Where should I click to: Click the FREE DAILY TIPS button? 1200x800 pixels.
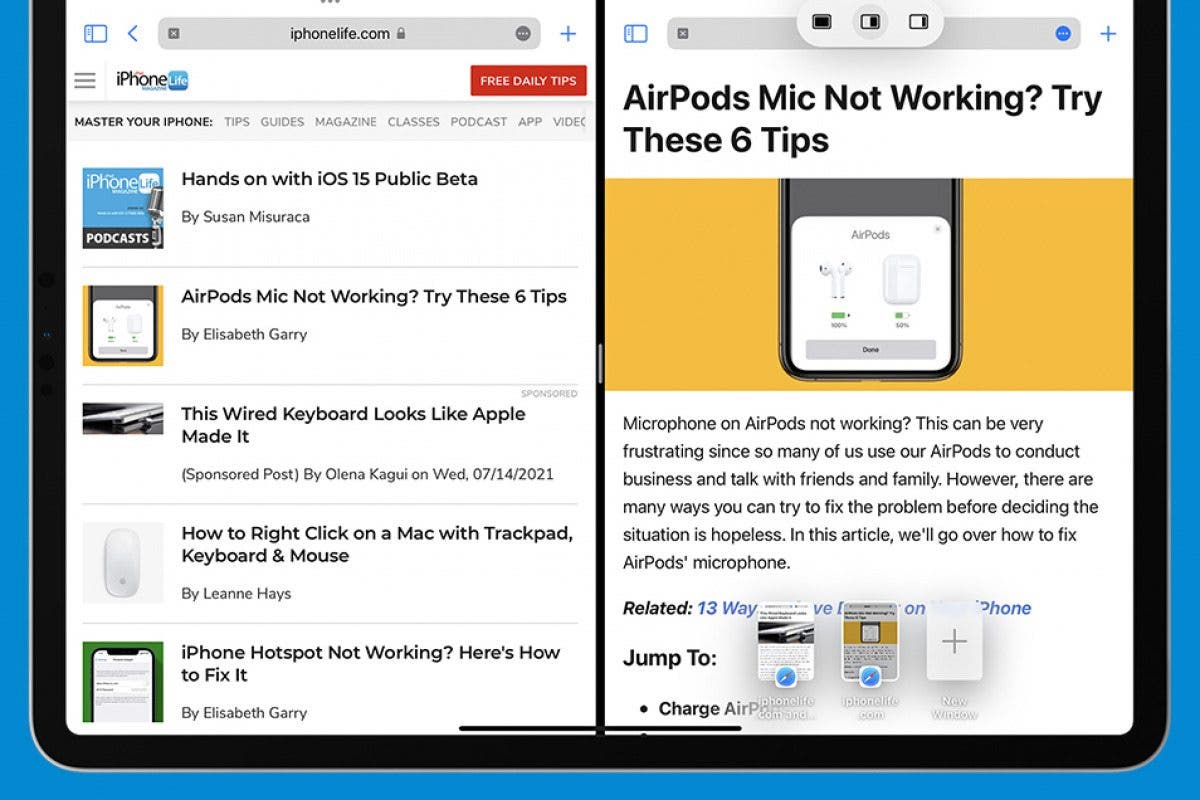(x=528, y=80)
